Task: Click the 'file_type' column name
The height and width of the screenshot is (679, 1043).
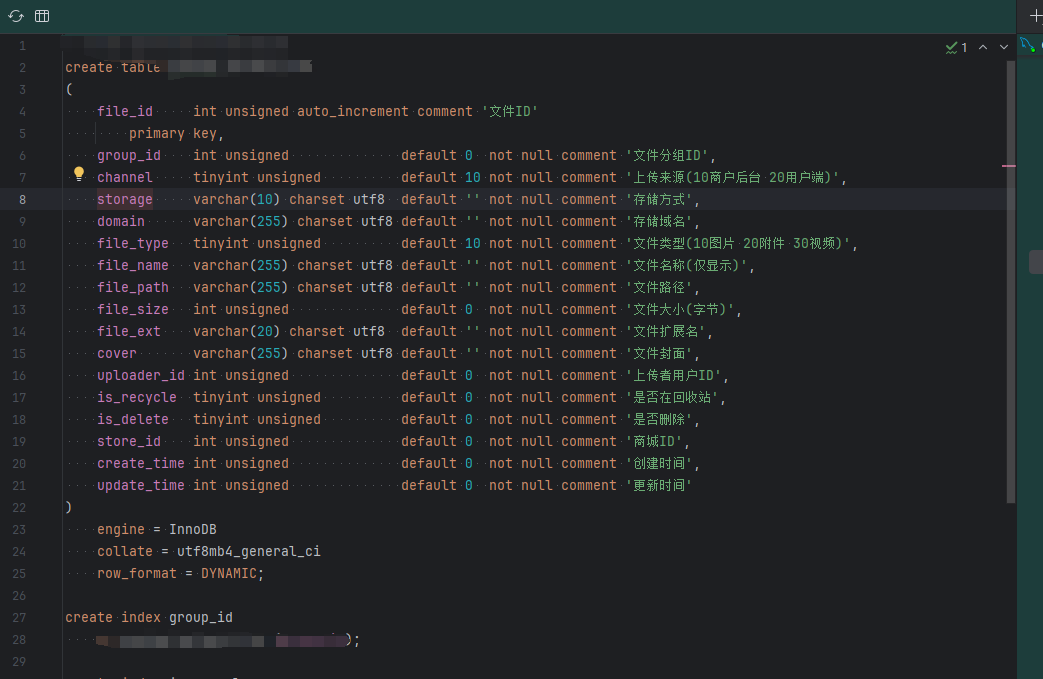Action: 133,243
